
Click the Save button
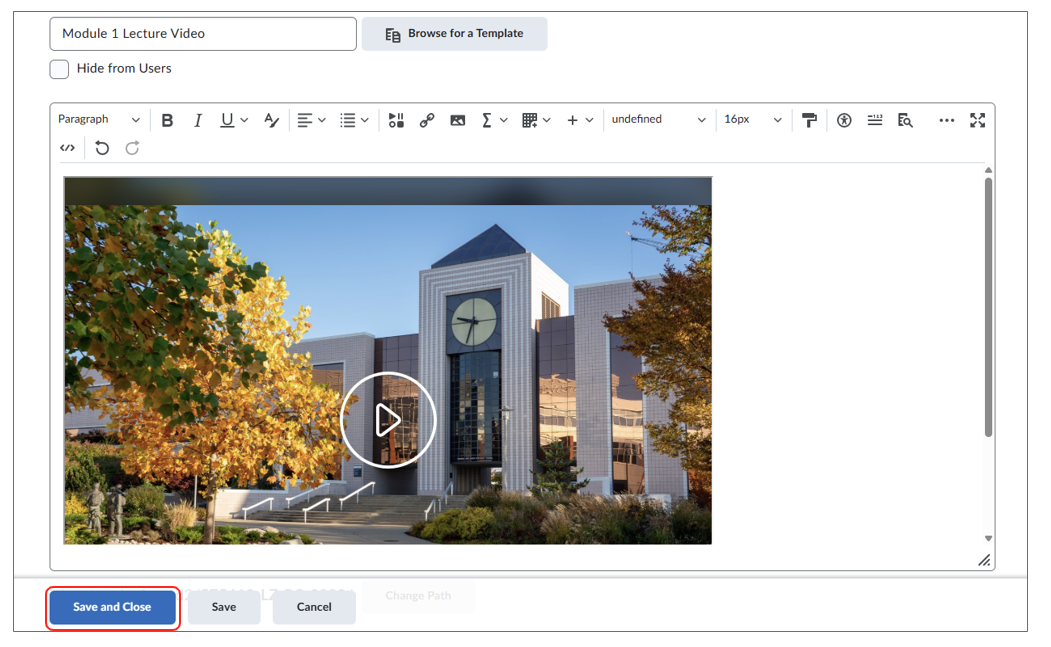click(224, 607)
